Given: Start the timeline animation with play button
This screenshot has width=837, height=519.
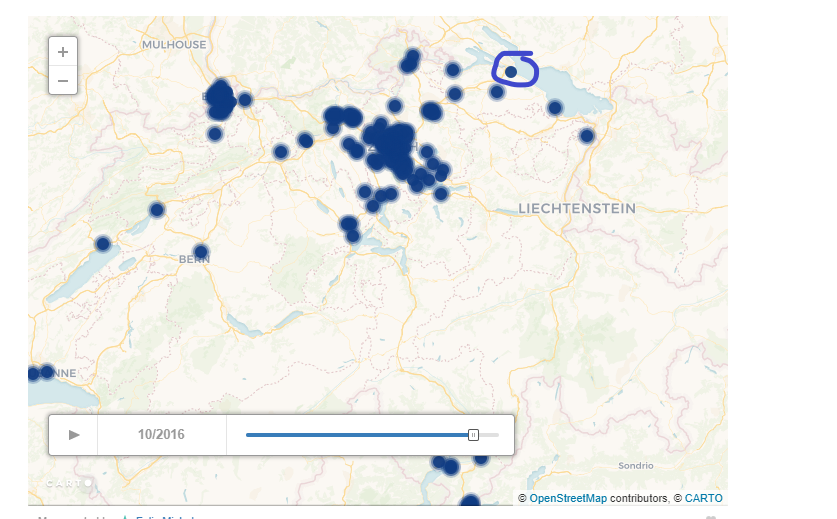Looking at the screenshot, I should pyautogui.click(x=74, y=435).
